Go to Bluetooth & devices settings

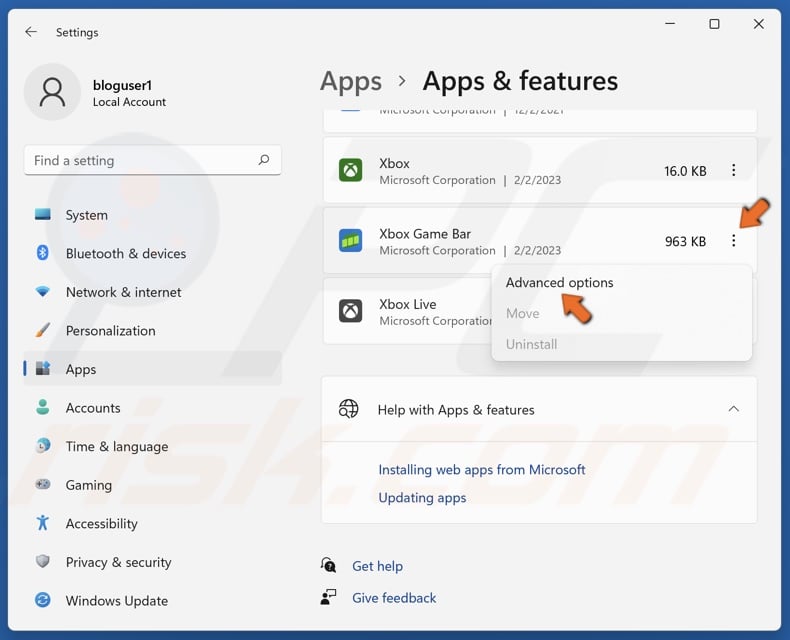point(125,254)
